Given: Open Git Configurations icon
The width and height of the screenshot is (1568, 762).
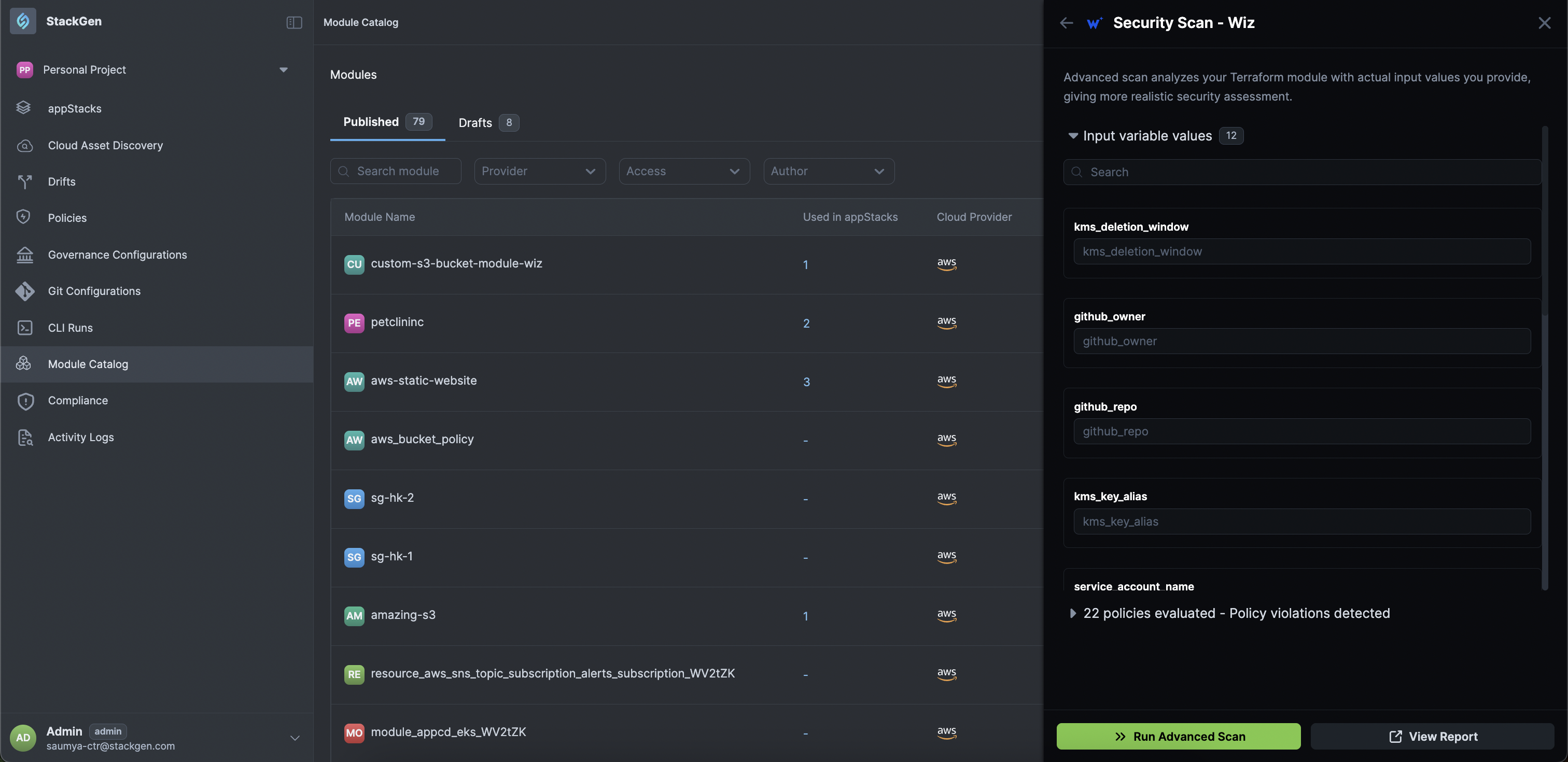Looking at the screenshot, I should (24, 291).
